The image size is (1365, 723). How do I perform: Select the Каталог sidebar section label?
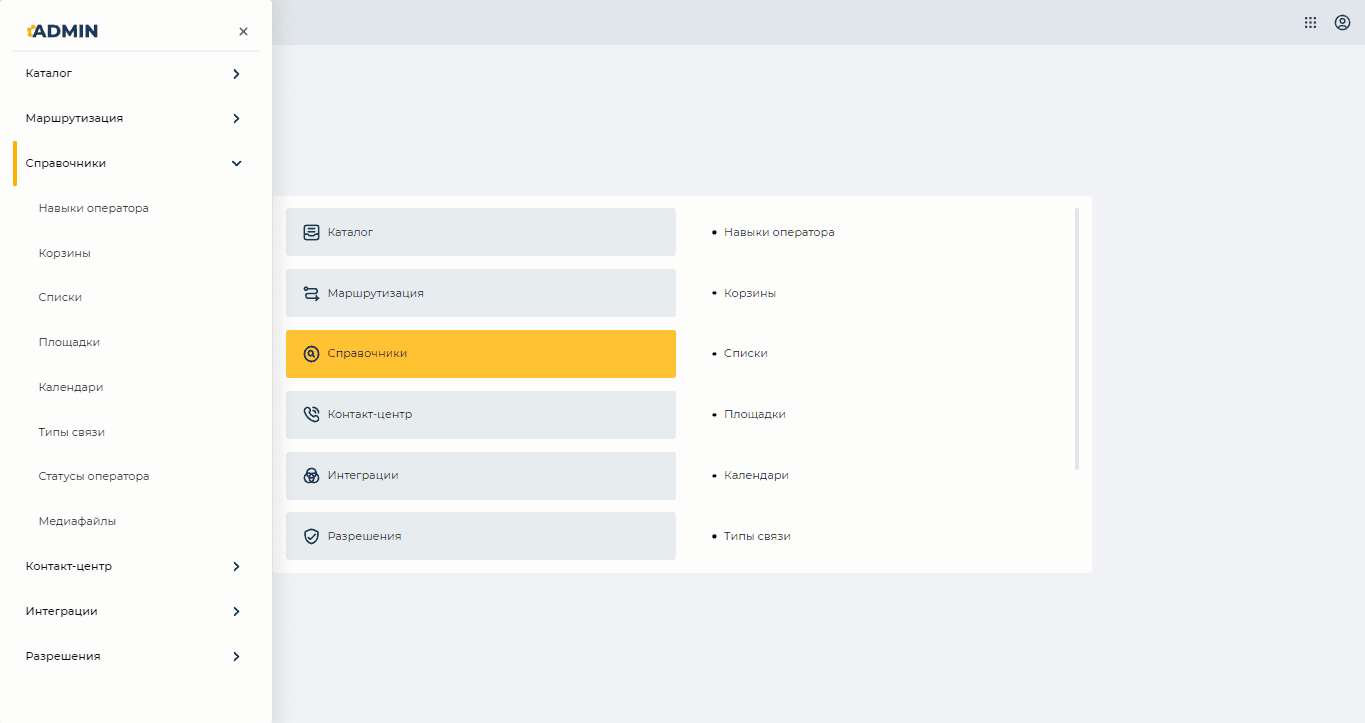click(x=49, y=73)
